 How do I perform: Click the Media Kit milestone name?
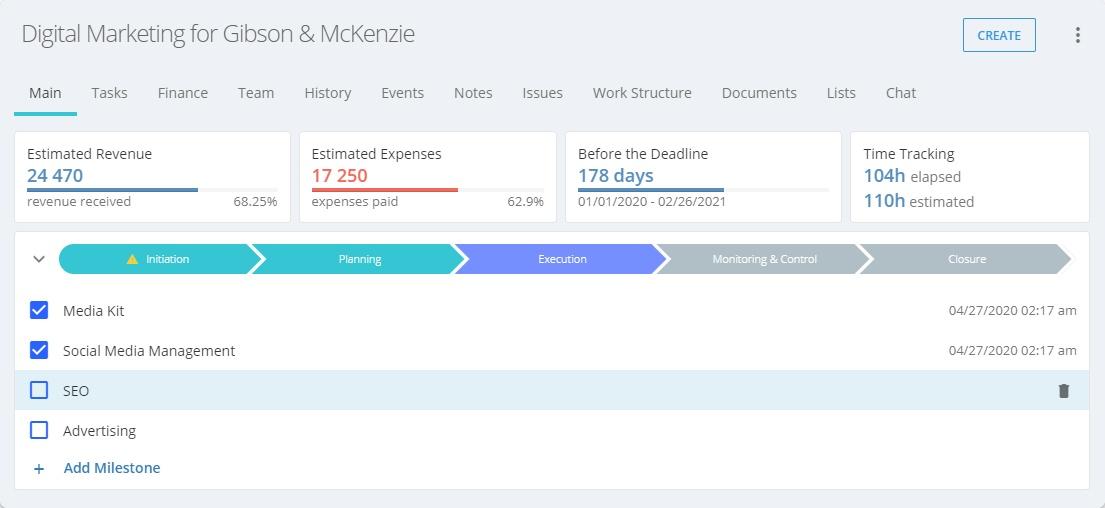[x=94, y=311]
